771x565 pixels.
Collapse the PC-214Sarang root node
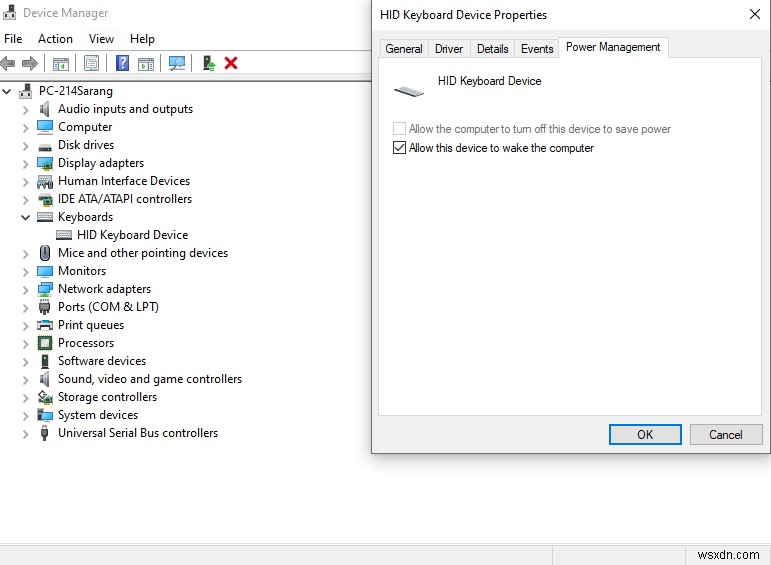click(x=6, y=91)
